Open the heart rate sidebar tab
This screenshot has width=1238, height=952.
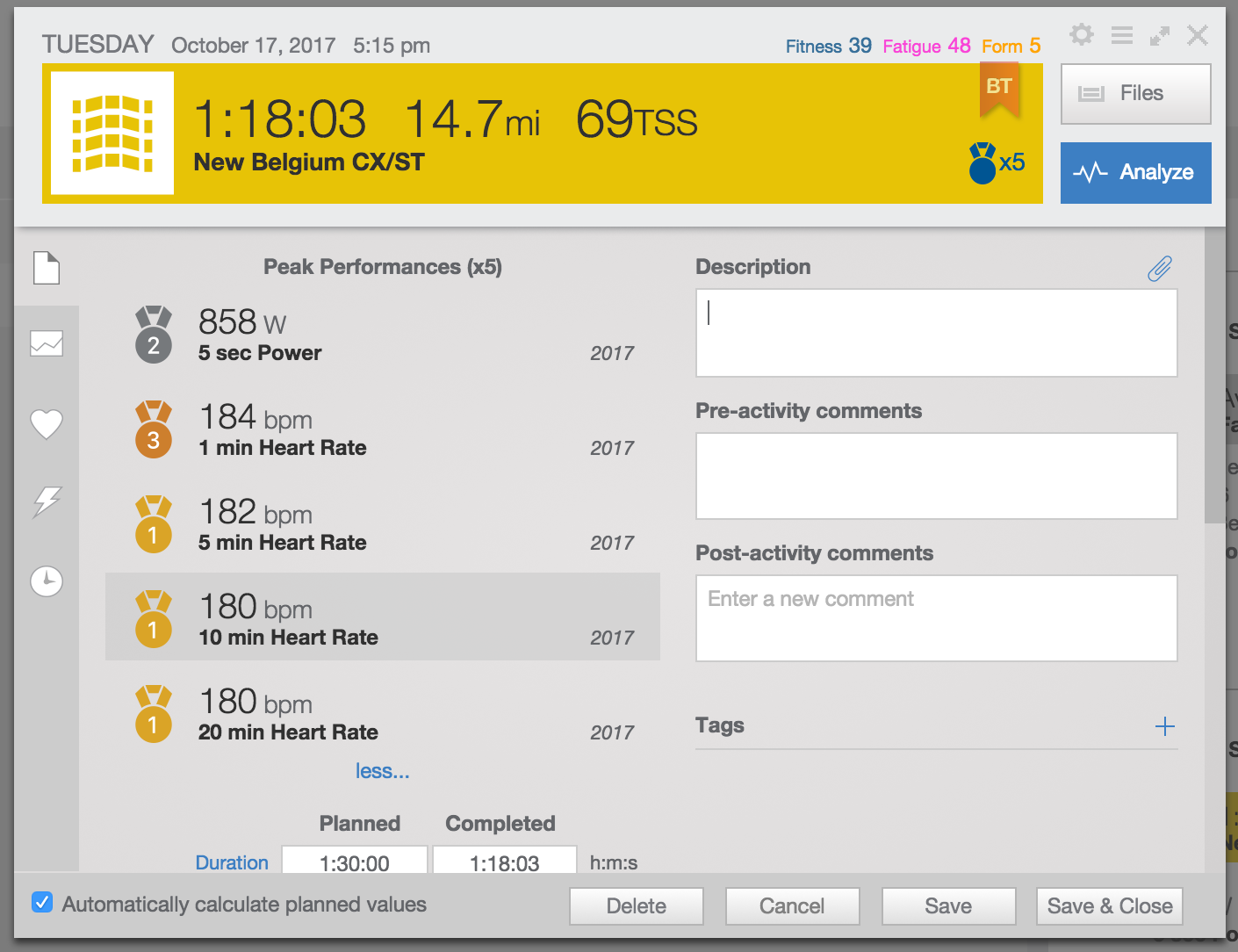pos(47,424)
